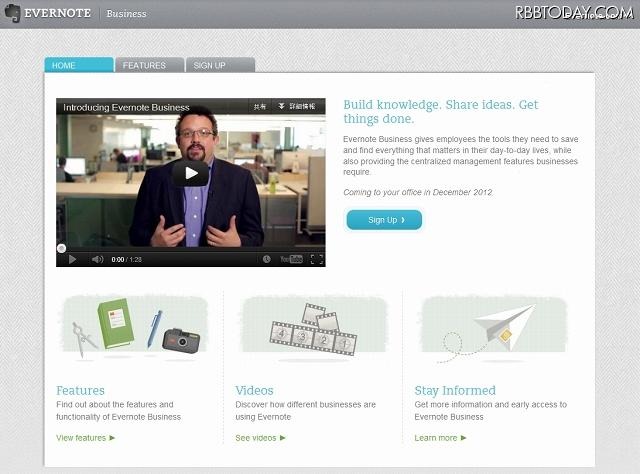This screenshot has height=474, width=640.
Task: Follow the View features link
Action: 85,438
